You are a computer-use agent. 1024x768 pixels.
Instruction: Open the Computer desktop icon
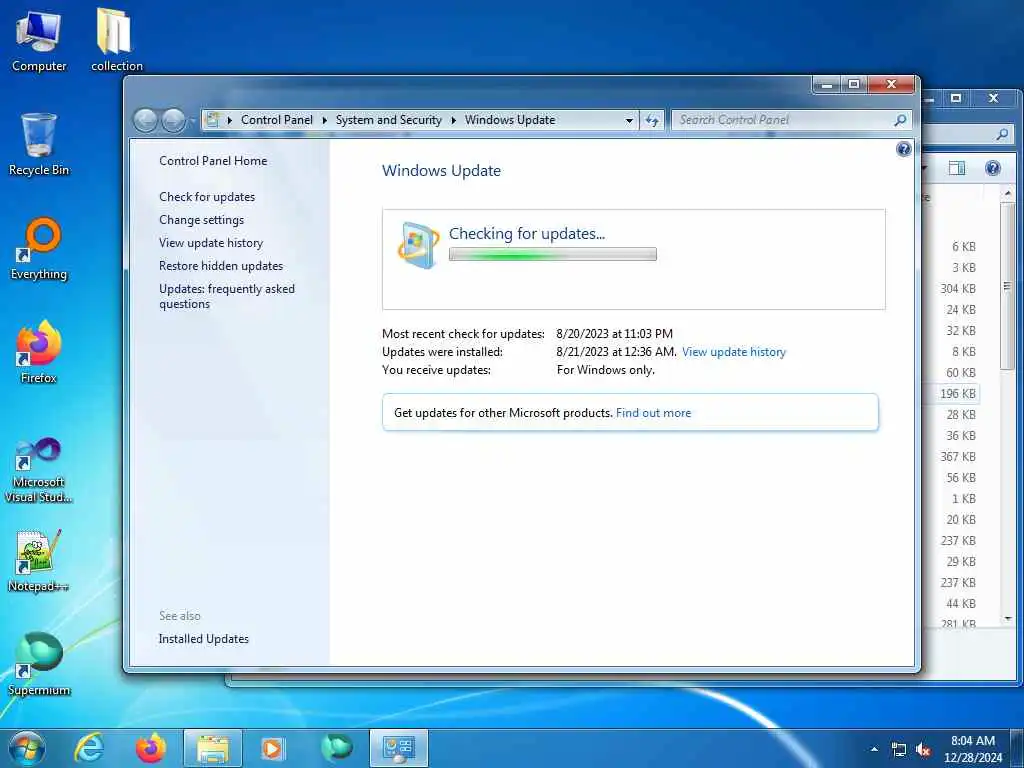click(x=39, y=40)
